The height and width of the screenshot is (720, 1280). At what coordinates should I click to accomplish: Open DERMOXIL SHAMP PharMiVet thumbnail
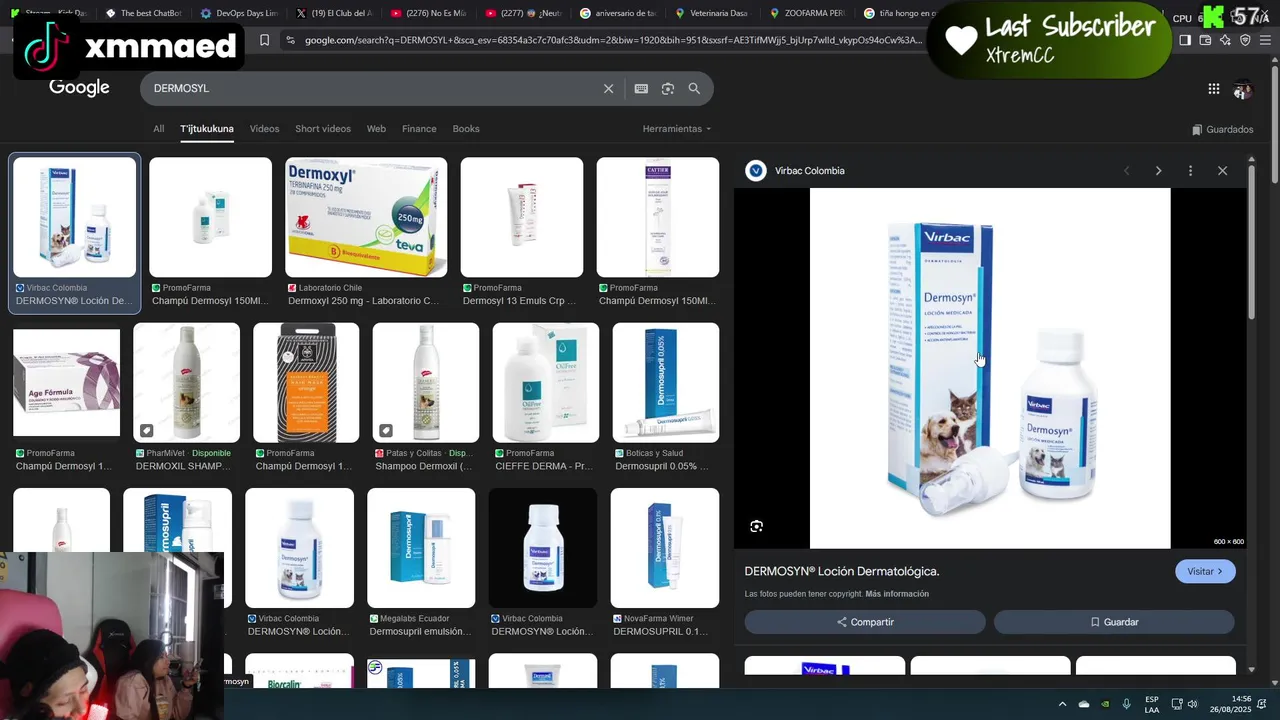[186, 382]
